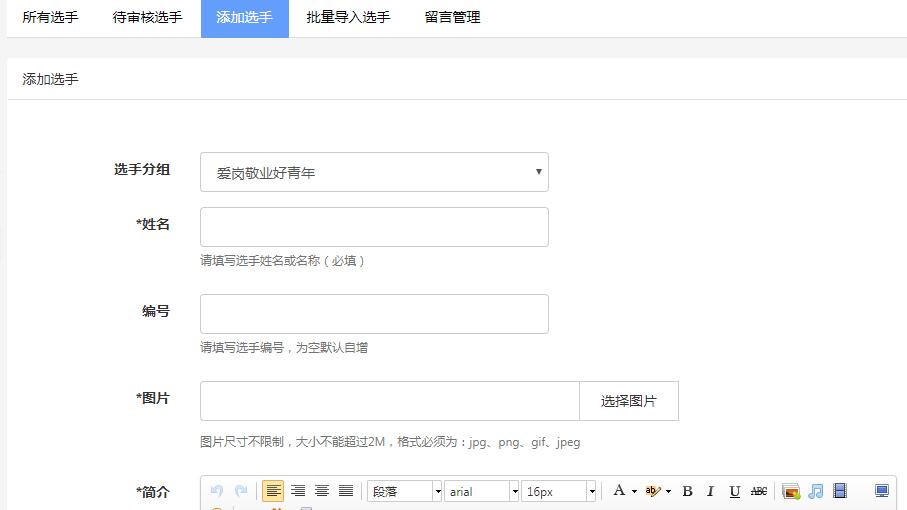Redo the edit in the editor toolbar
The width and height of the screenshot is (907, 510).
pos(241,491)
